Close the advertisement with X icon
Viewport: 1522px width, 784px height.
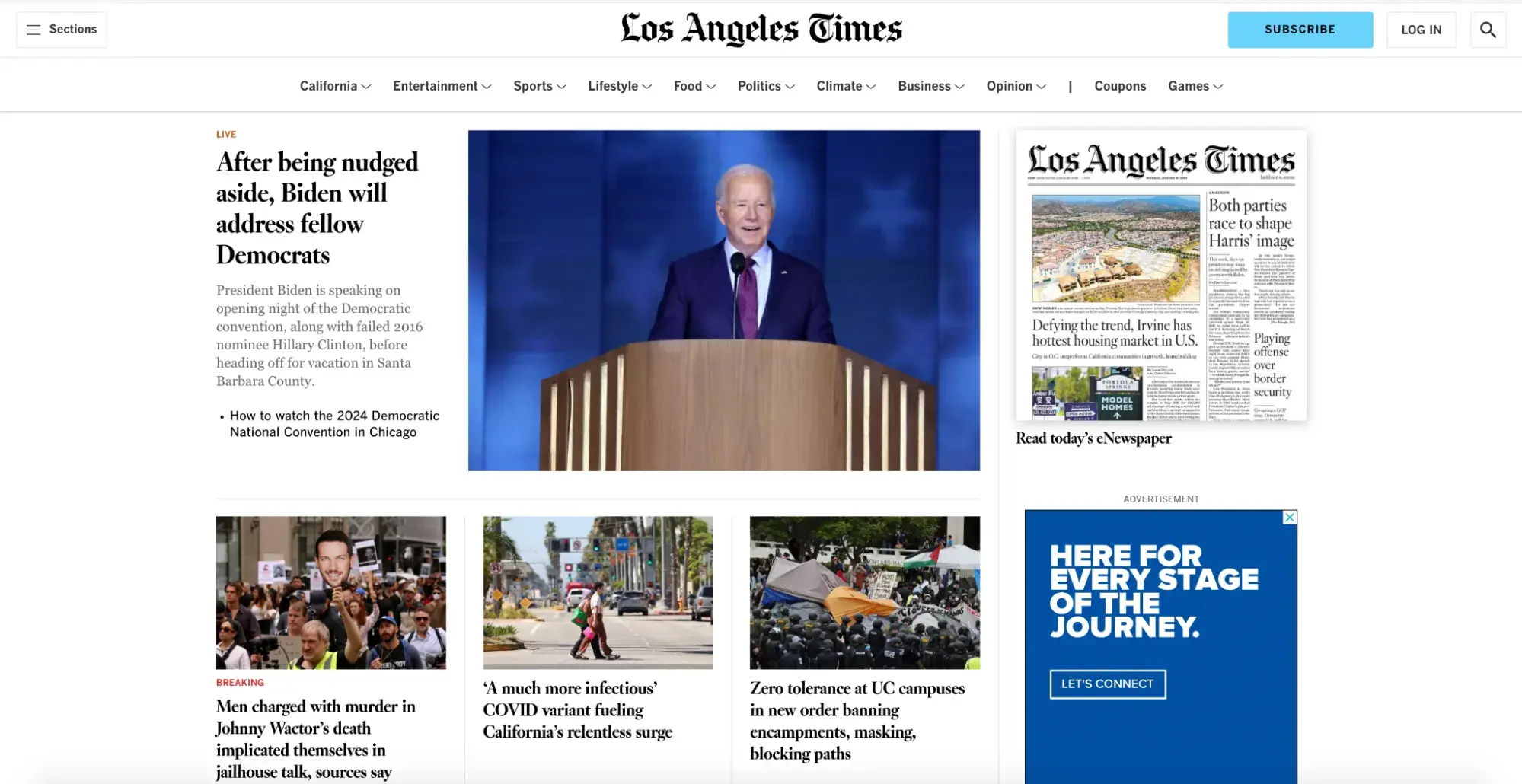click(1289, 518)
